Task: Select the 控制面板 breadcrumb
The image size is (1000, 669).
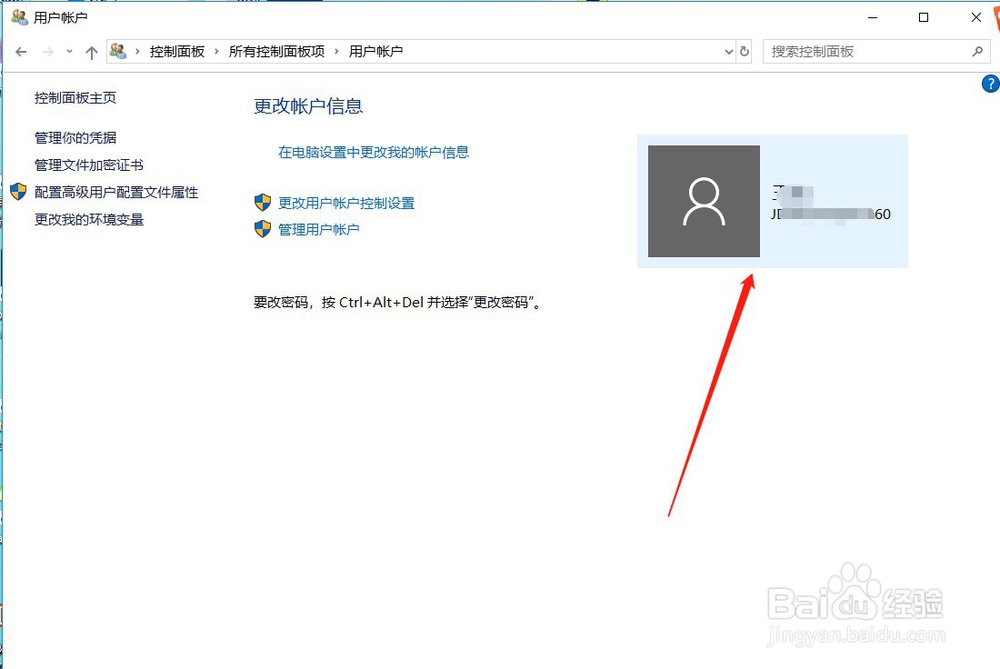Action: point(177,52)
